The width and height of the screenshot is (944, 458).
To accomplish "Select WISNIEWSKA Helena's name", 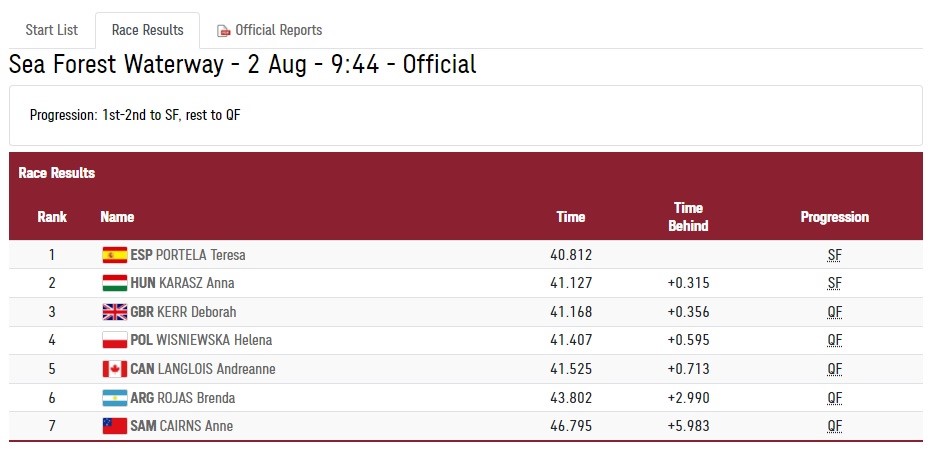I will [214, 341].
